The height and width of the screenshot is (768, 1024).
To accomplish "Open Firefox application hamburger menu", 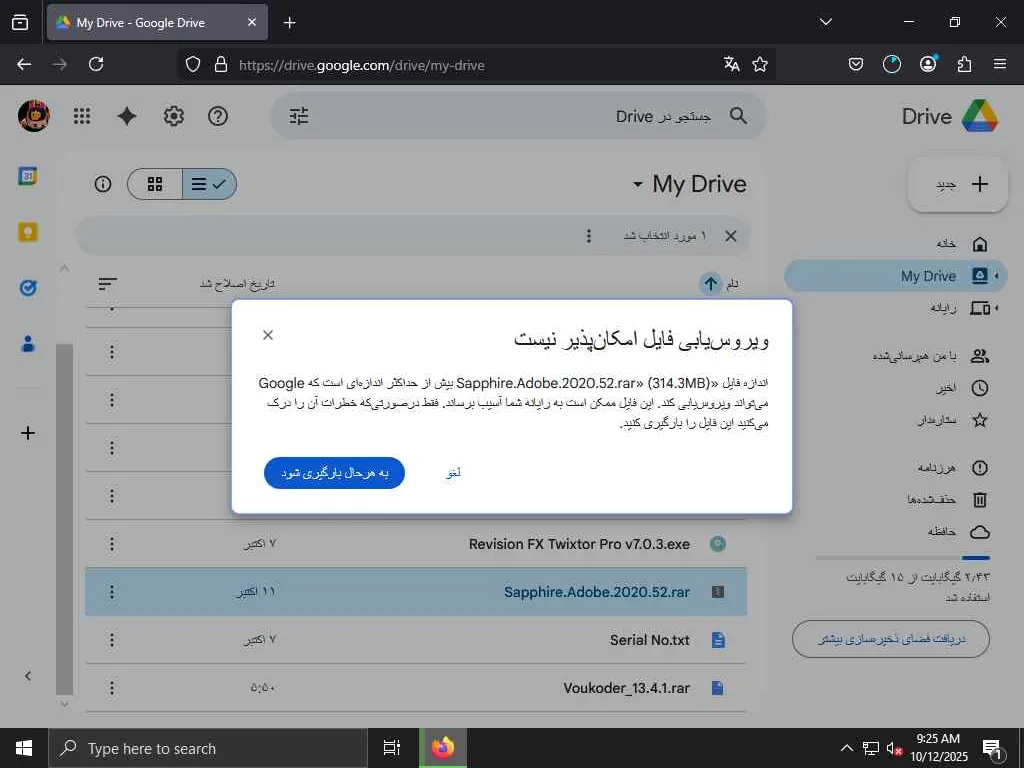I will (1000, 64).
